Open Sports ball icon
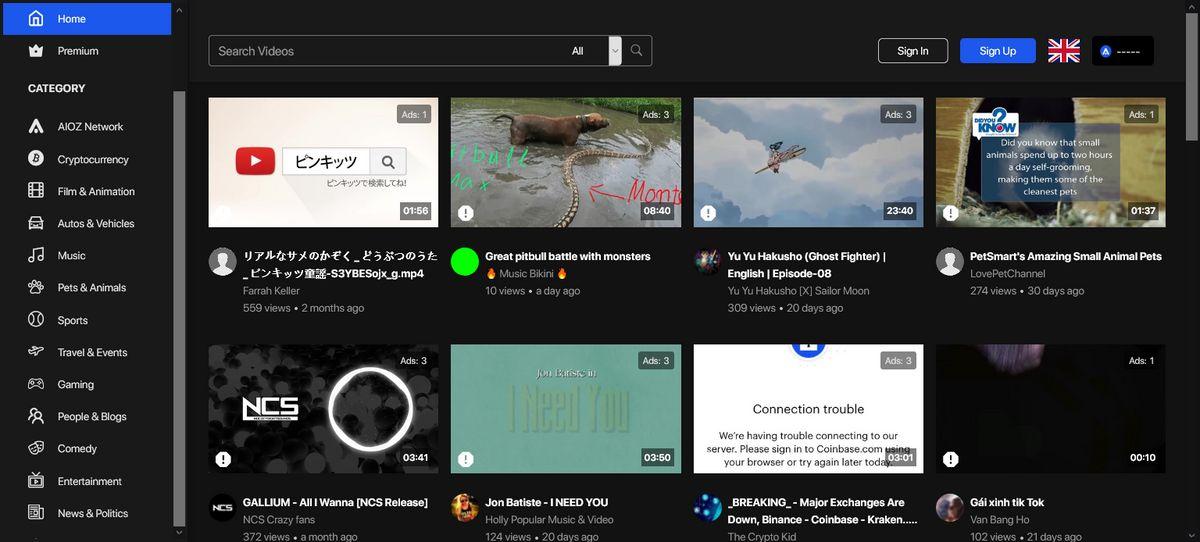The width and height of the screenshot is (1200, 542). (x=36, y=320)
